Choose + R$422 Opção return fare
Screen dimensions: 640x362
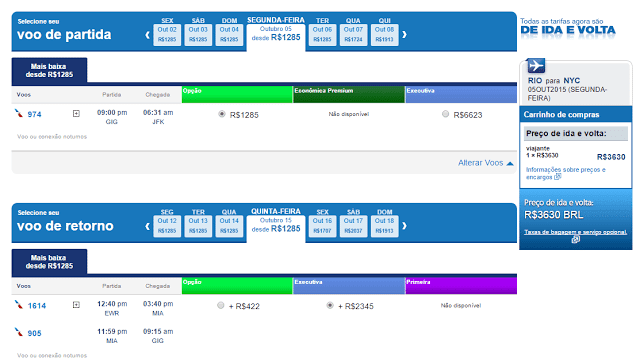coord(220,305)
